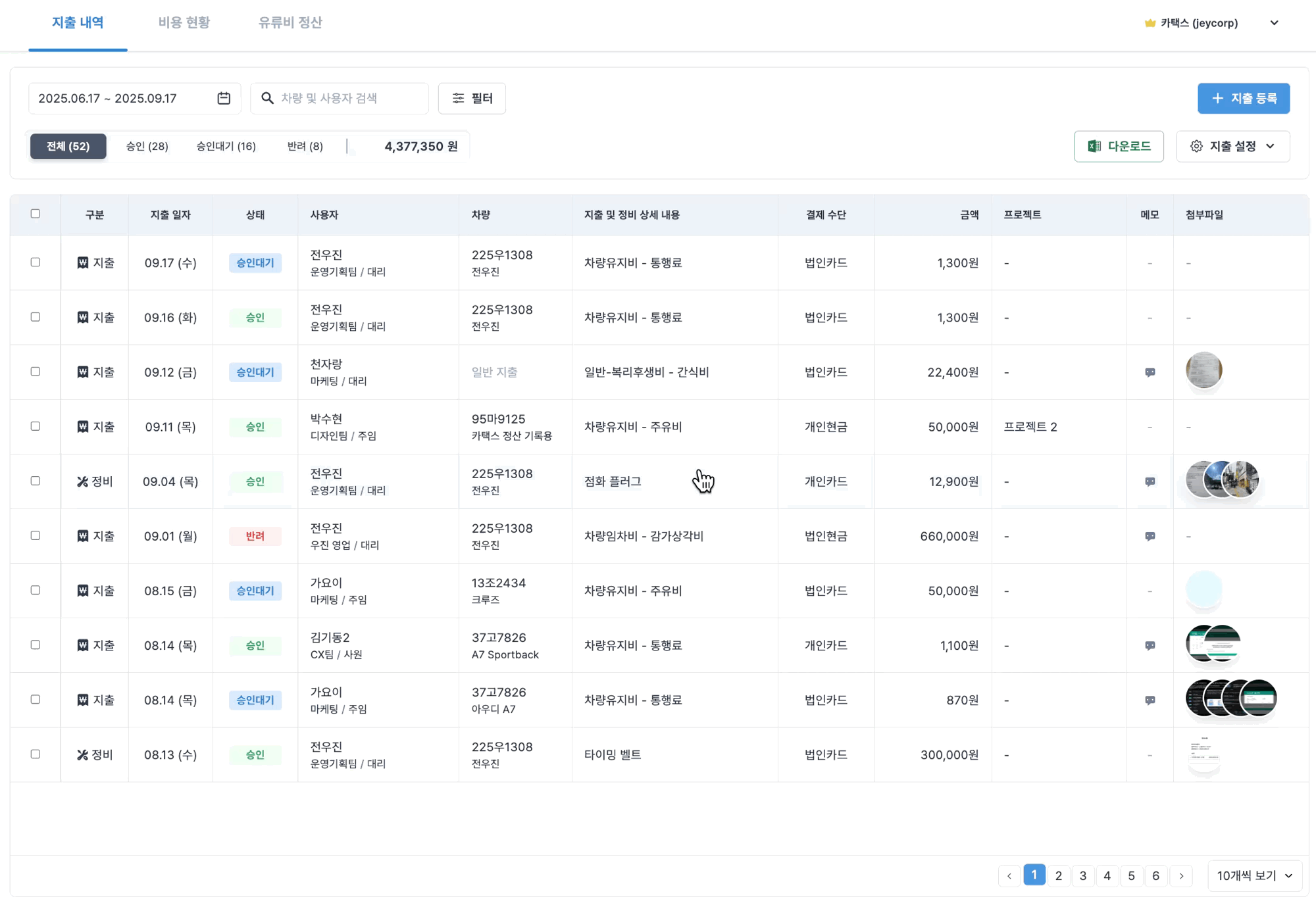Check the 09.17 통행료 row checkbox

(36, 262)
